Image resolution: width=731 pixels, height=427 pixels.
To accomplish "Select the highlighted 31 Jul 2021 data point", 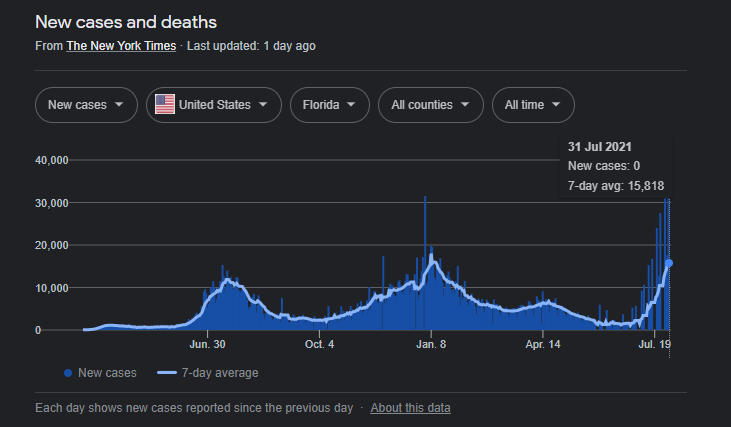I will [669, 263].
